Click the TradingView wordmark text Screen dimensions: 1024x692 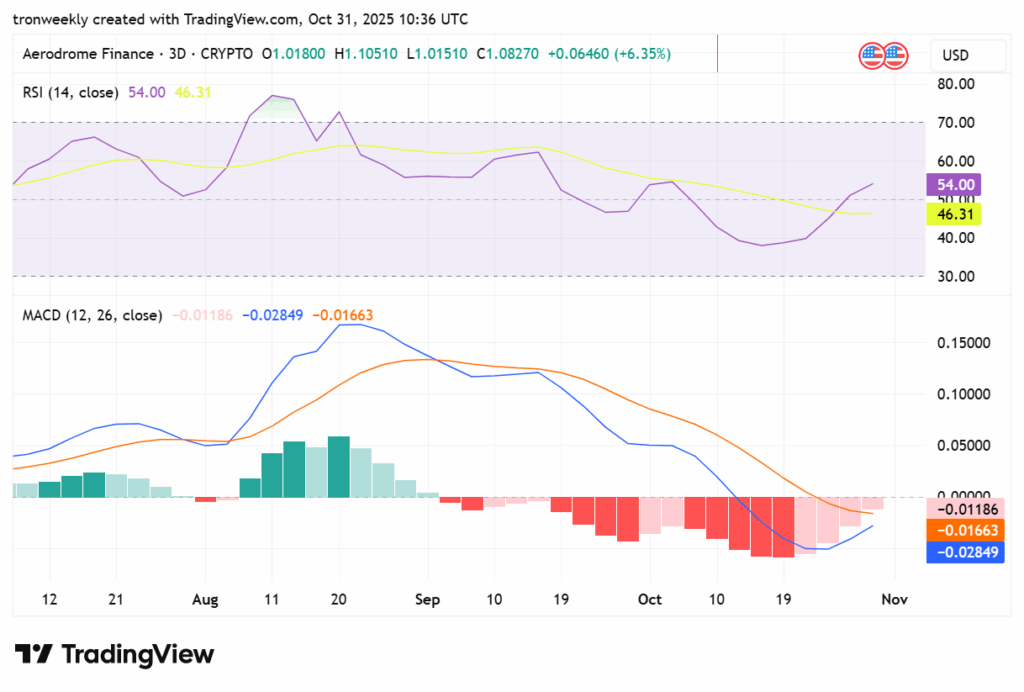138,655
